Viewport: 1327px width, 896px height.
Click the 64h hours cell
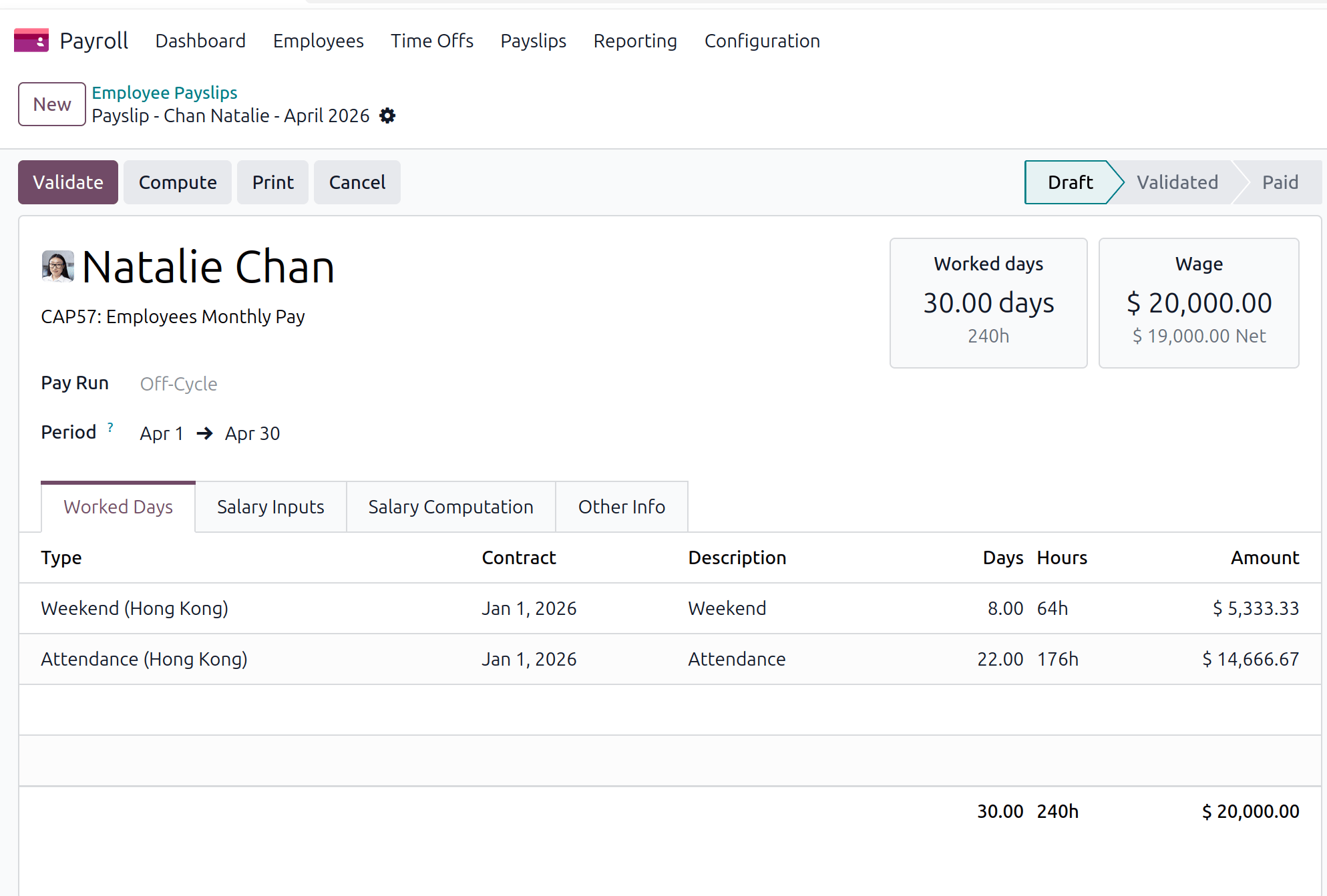coord(1053,608)
